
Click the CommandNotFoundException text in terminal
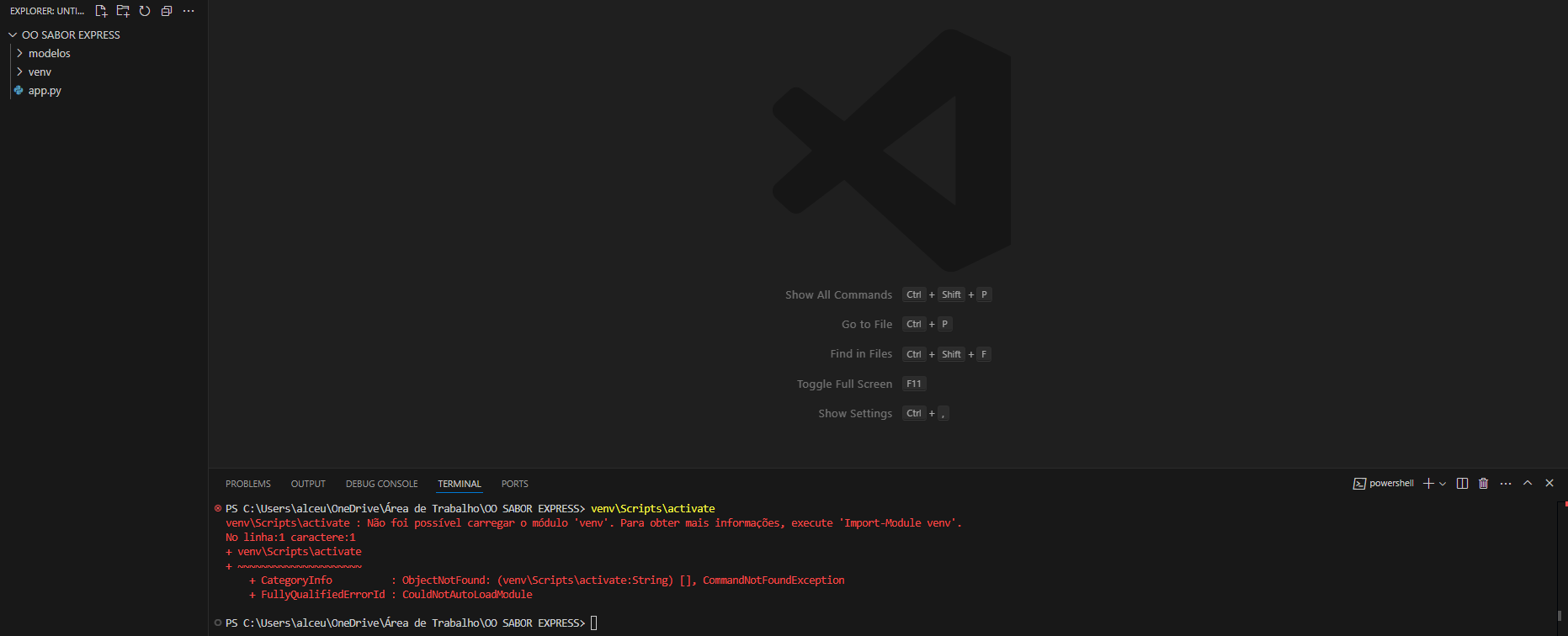(773, 580)
